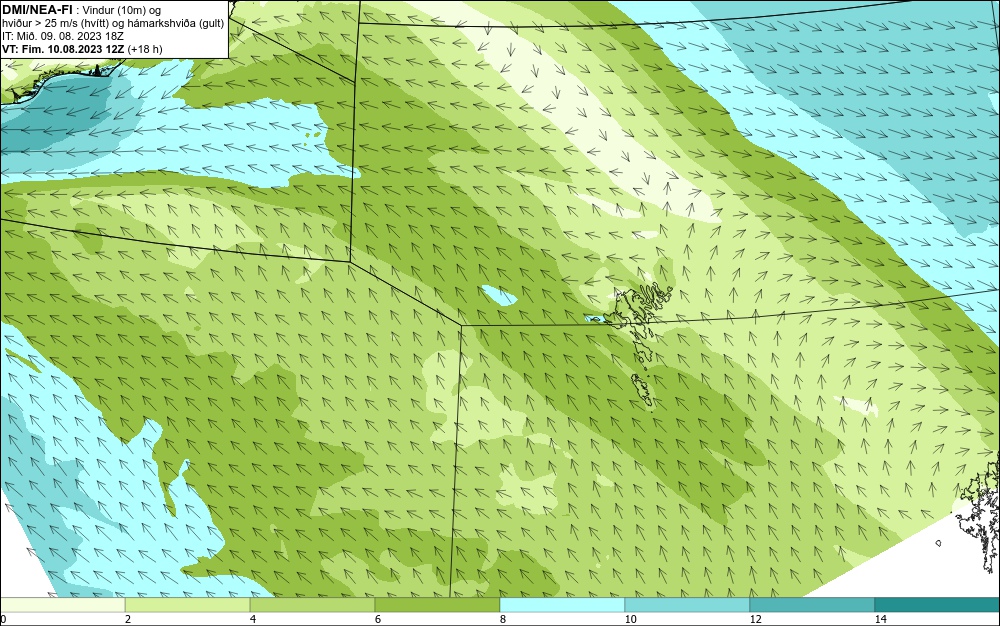Image resolution: width=1000 pixels, height=626 pixels.
Task: Click the Suðuroy island outline south of Faroes
Action: 643,391
